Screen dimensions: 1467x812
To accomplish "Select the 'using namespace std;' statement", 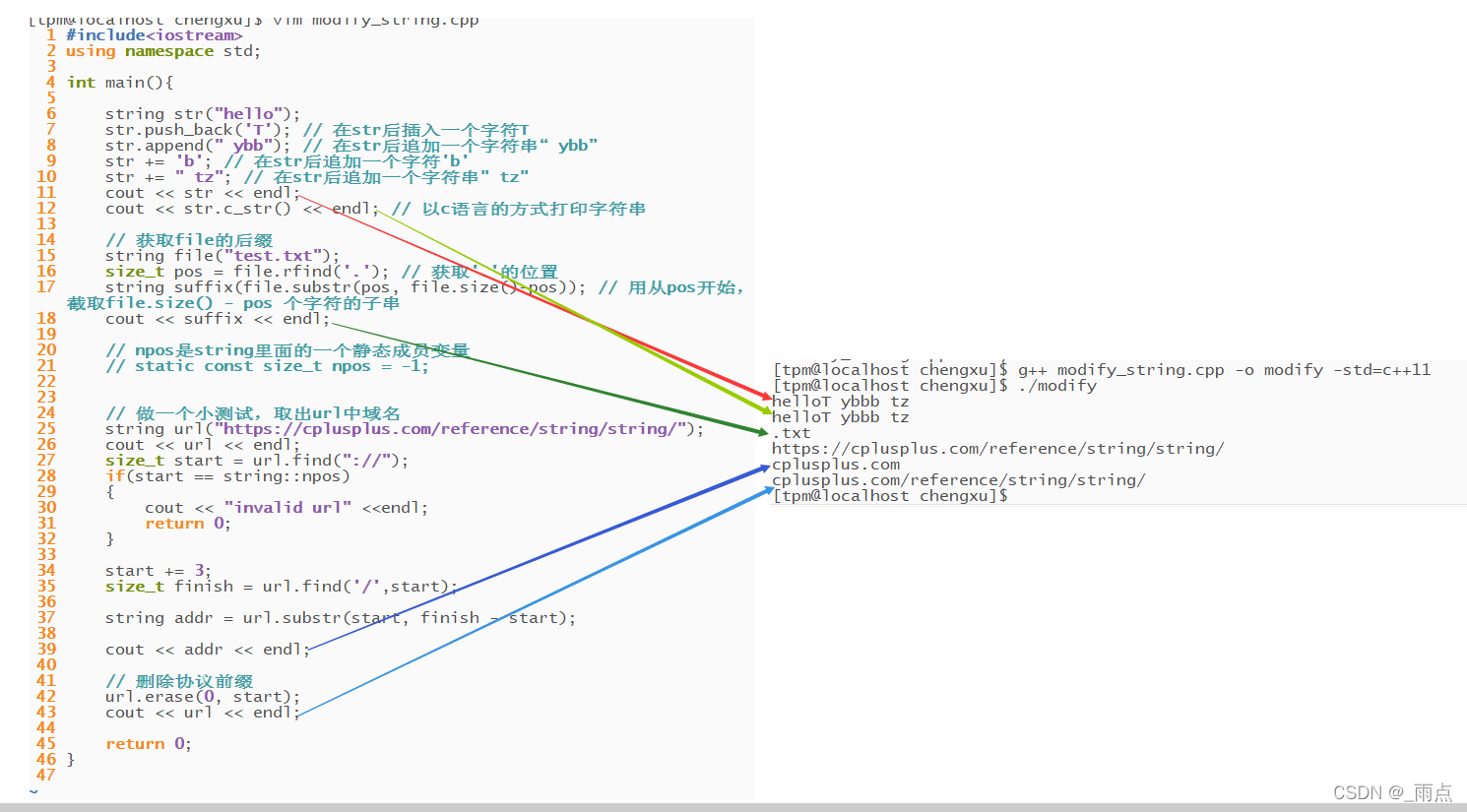I will click(x=163, y=51).
